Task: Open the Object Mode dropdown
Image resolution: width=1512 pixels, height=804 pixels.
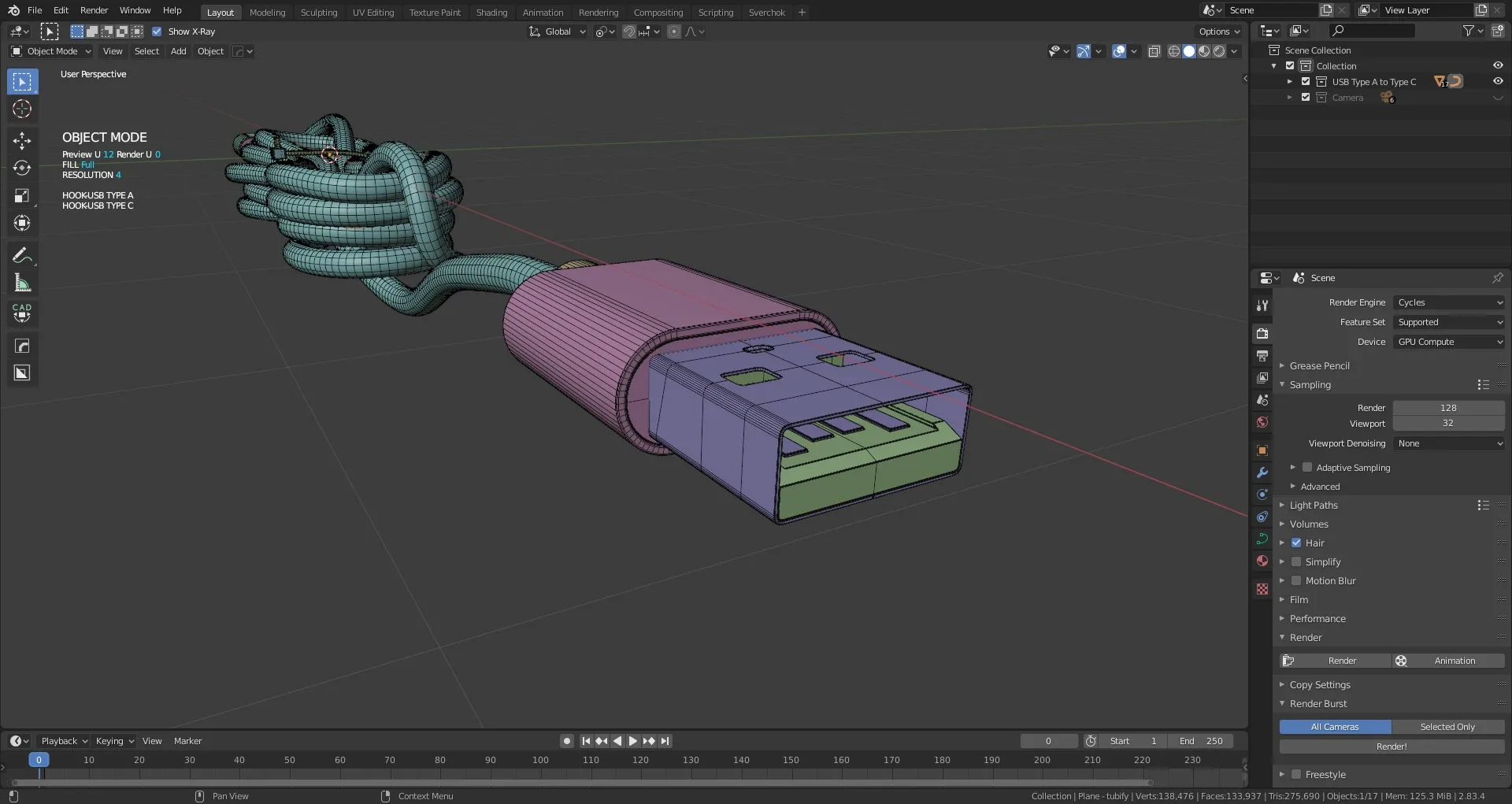Action: coord(52,51)
